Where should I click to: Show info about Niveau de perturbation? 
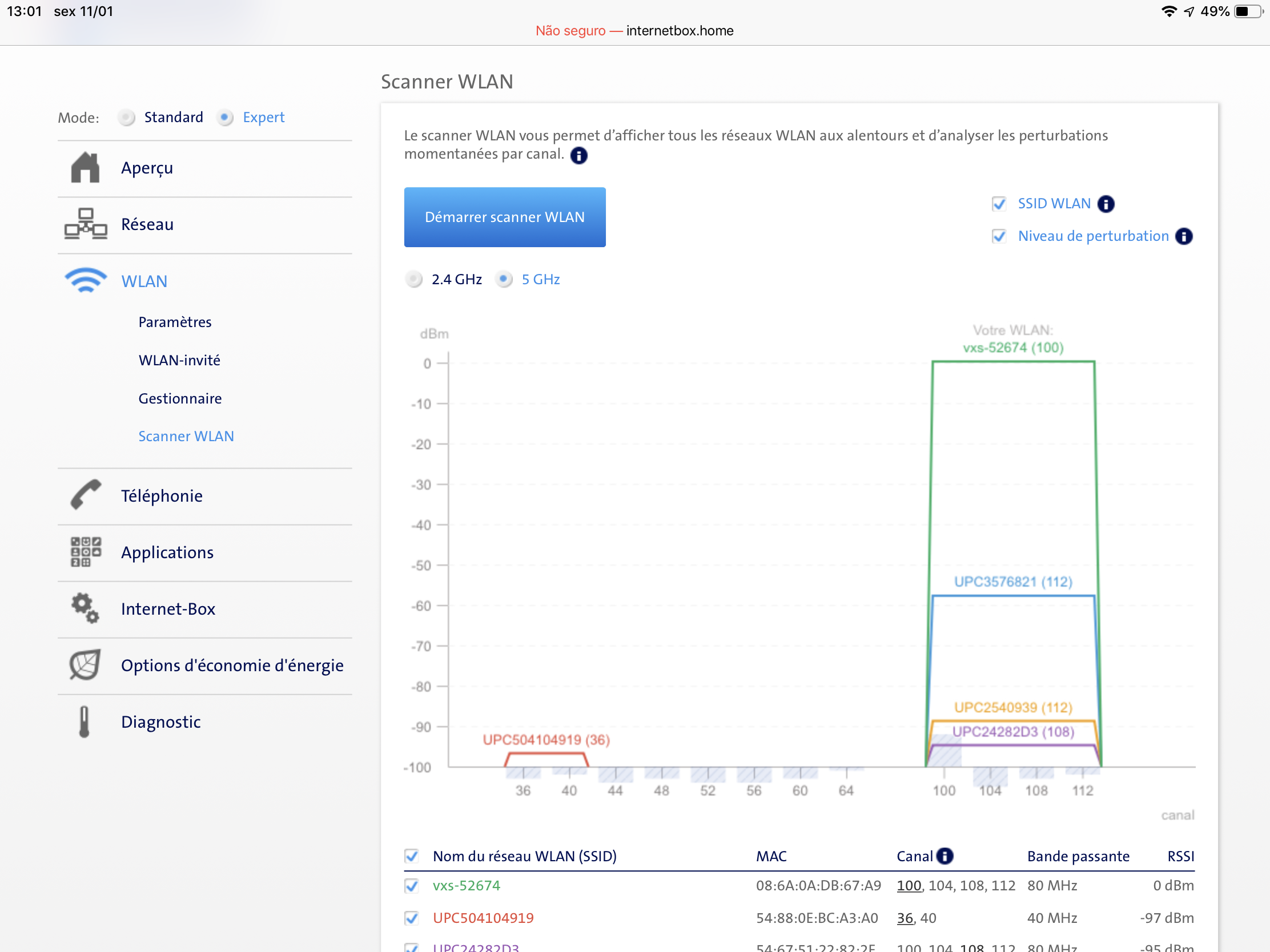[1183, 236]
